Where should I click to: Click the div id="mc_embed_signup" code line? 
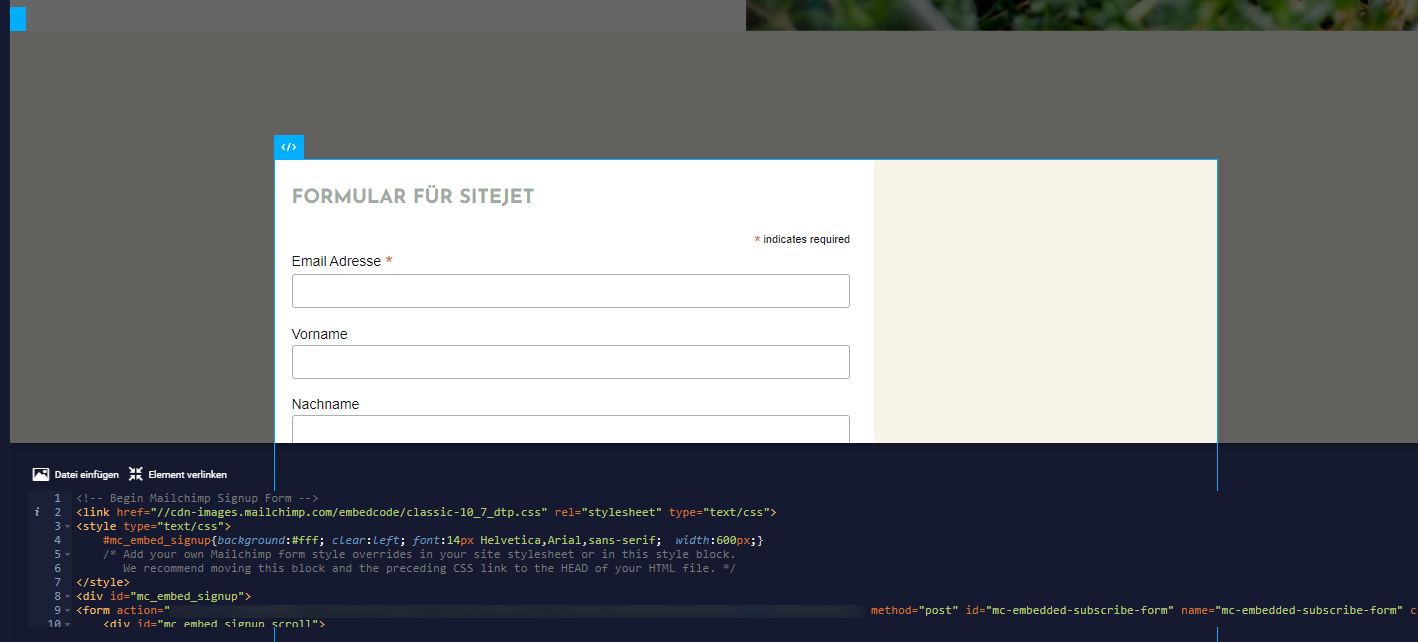(163, 596)
